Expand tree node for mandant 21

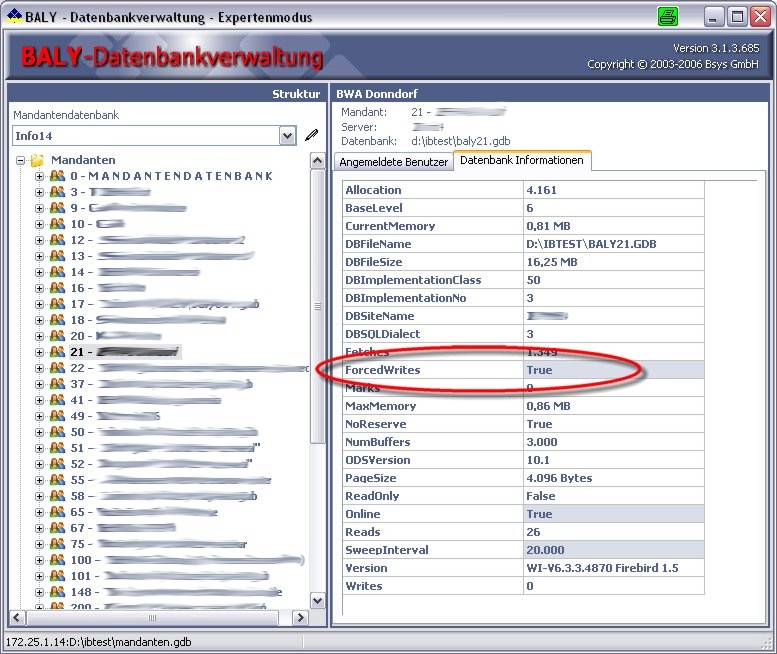[x=39, y=352]
